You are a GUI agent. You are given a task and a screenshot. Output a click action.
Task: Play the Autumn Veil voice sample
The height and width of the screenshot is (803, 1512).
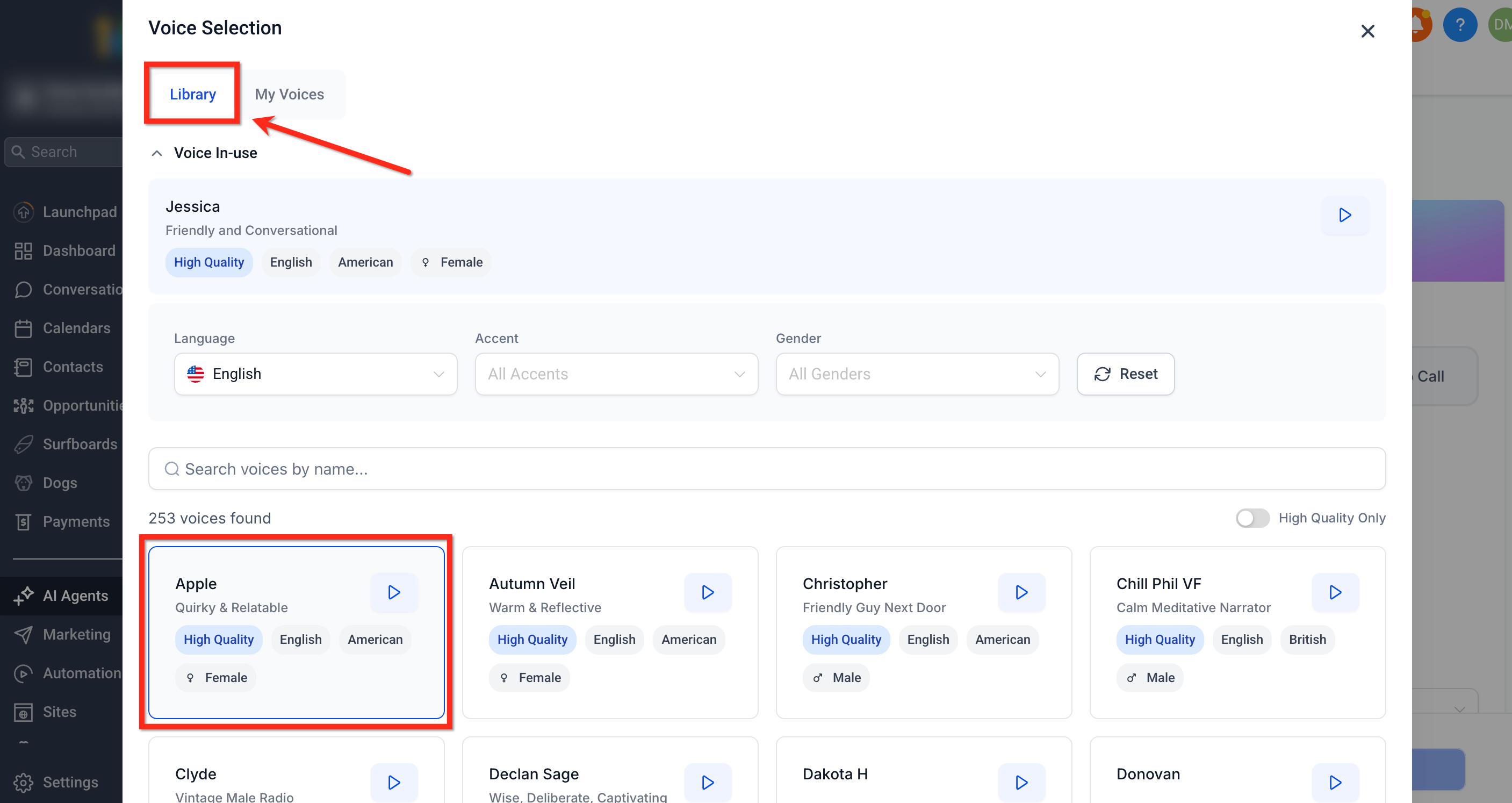click(707, 592)
